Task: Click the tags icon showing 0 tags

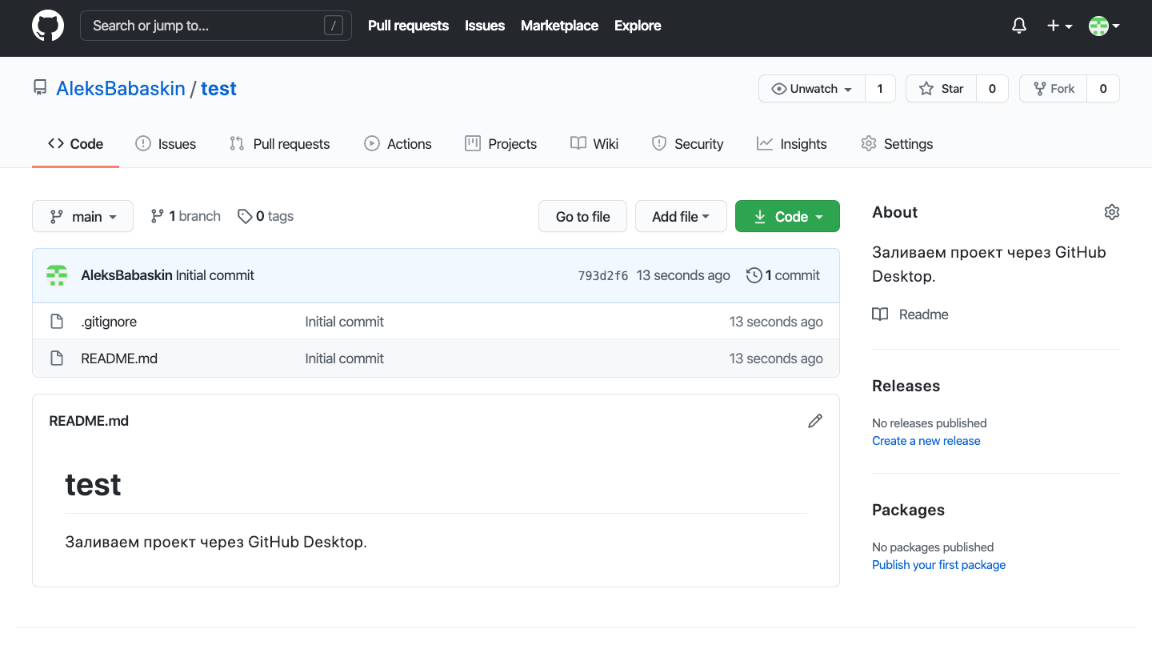Action: (x=244, y=216)
